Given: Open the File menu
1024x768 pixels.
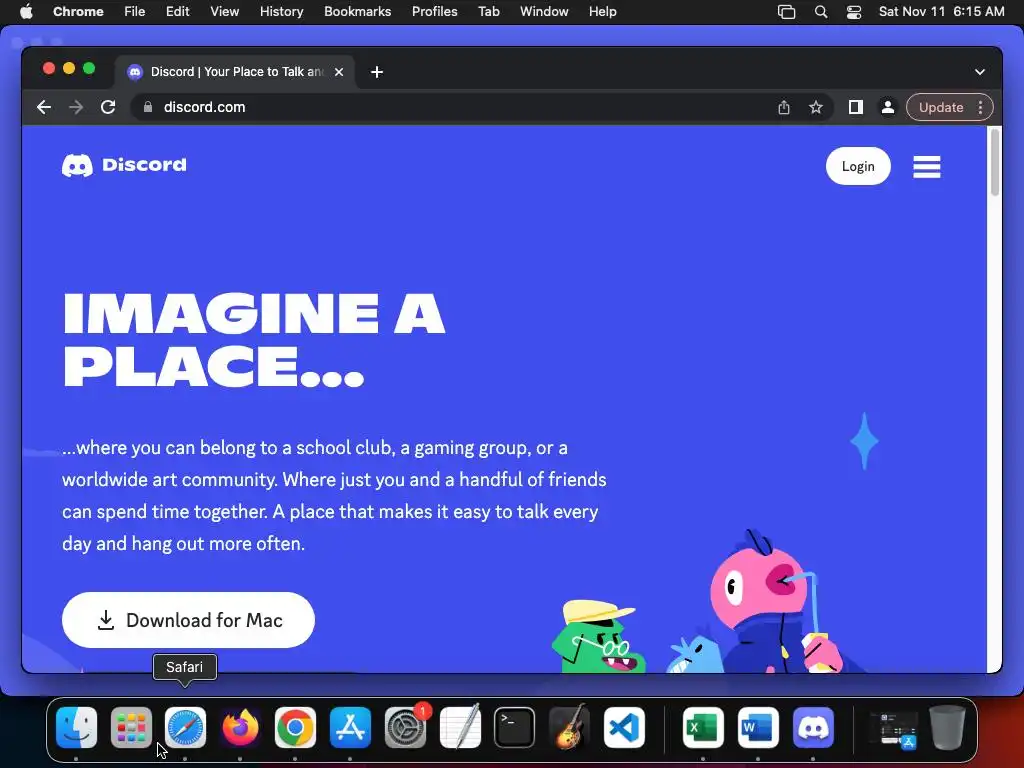Looking at the screenshot, I should 135,11.
